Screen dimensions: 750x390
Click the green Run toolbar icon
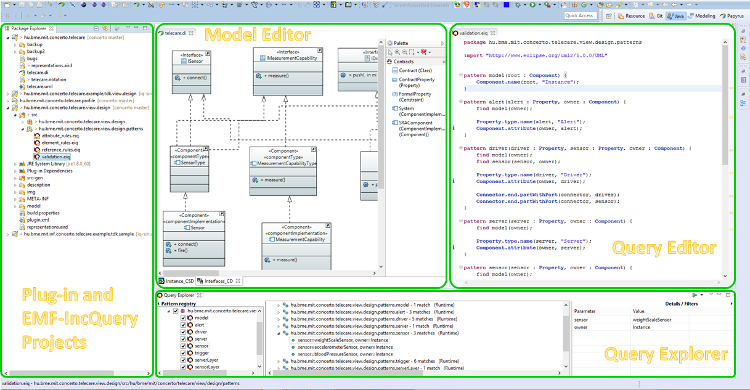(x=532, y=5)
